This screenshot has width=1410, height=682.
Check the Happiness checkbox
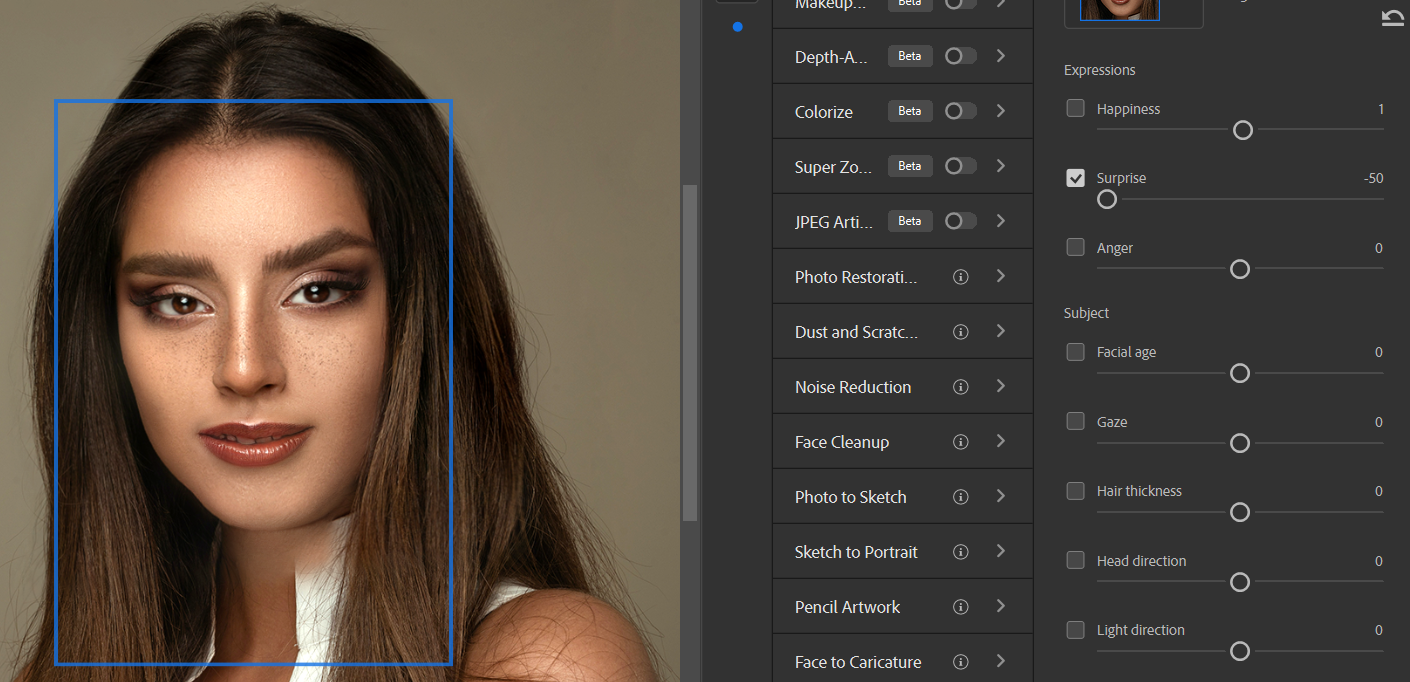pos(1076,108)
